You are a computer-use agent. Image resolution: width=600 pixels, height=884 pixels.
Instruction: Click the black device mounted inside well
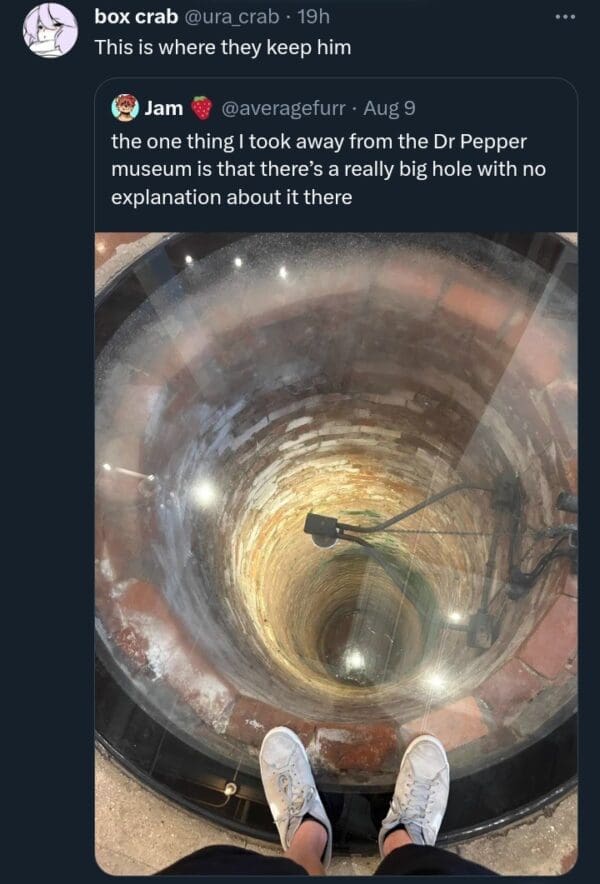point(322,526)
